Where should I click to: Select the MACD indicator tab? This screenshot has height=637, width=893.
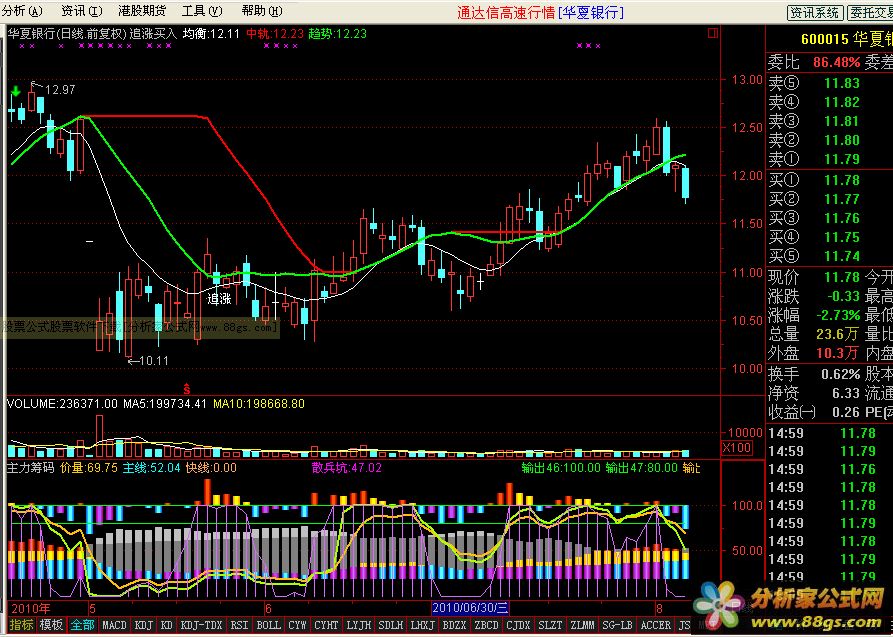pyautogui.click(x=114, y=625)
